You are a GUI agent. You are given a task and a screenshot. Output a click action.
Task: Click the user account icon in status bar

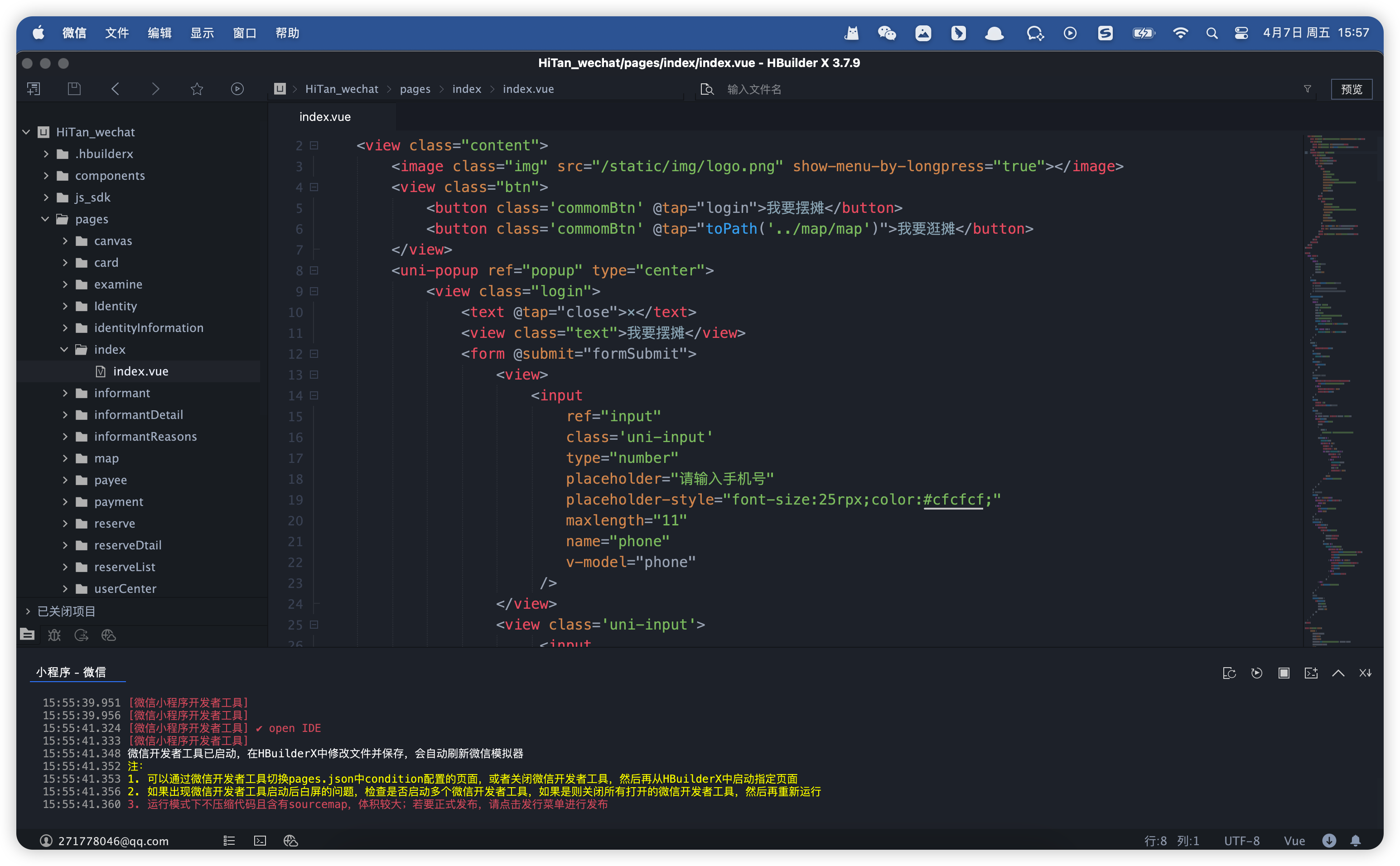tap(46, 840)
